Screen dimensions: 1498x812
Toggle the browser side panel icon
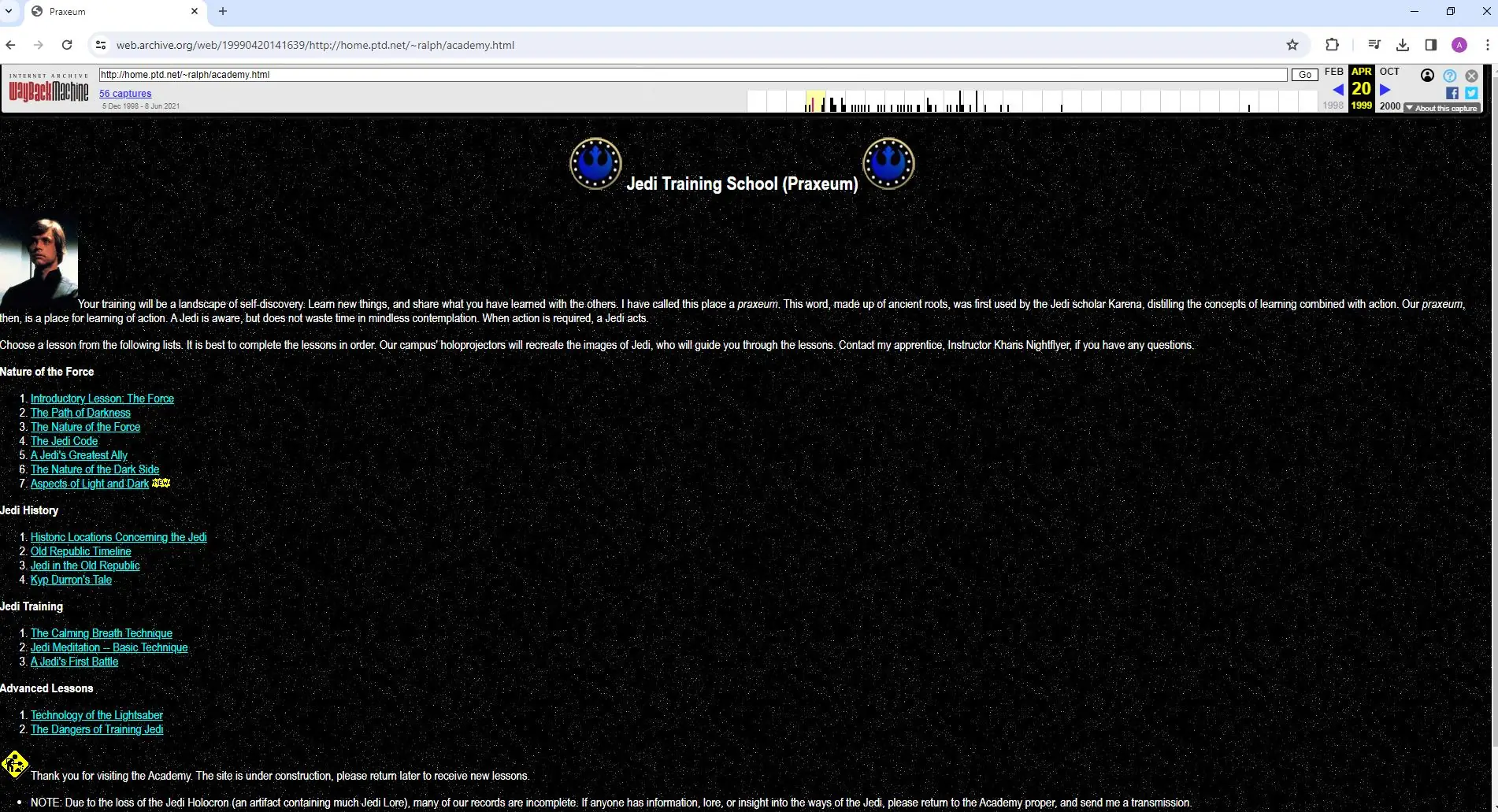pyautogui.click(x=1430, y=45)
